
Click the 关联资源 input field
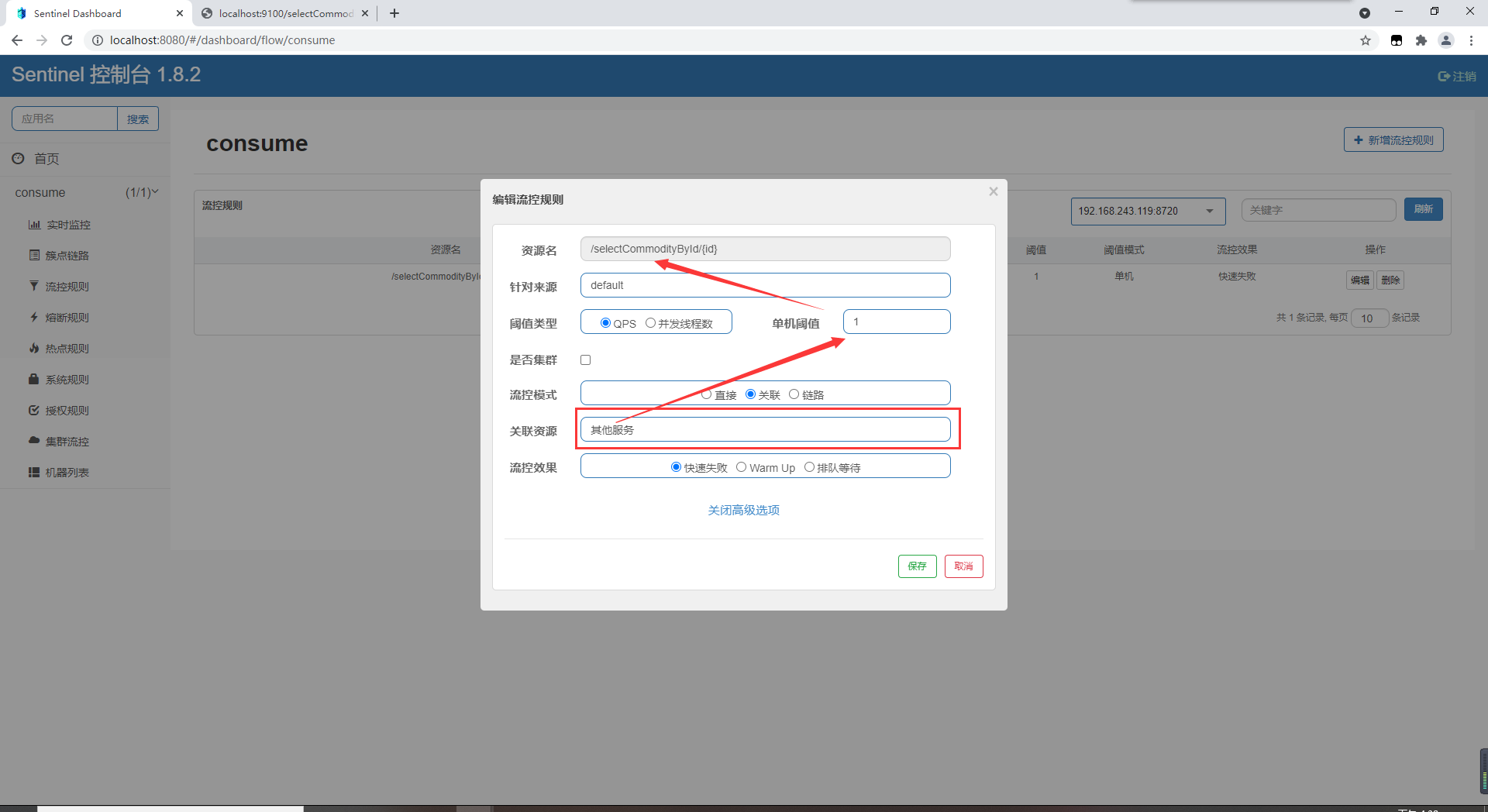[765, 430]
